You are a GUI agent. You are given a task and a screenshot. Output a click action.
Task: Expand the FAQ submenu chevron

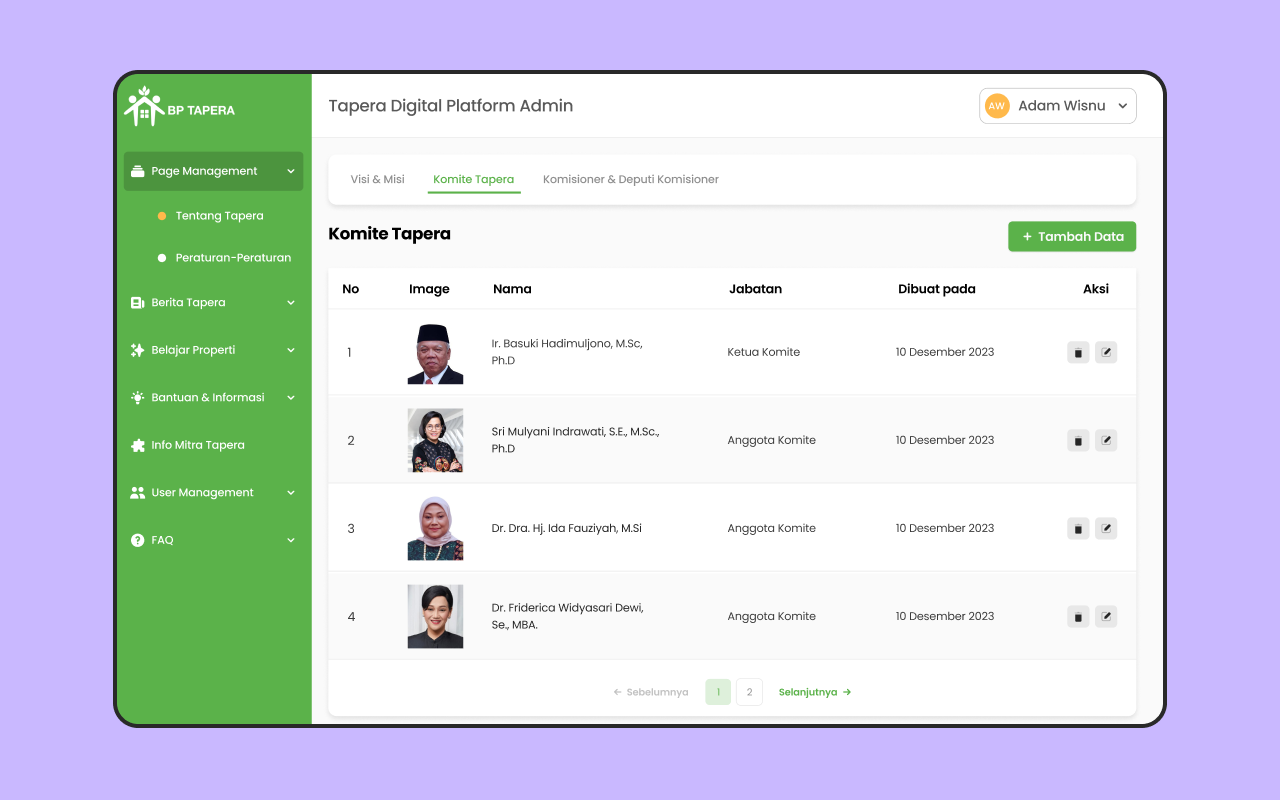tap(291, 540)
